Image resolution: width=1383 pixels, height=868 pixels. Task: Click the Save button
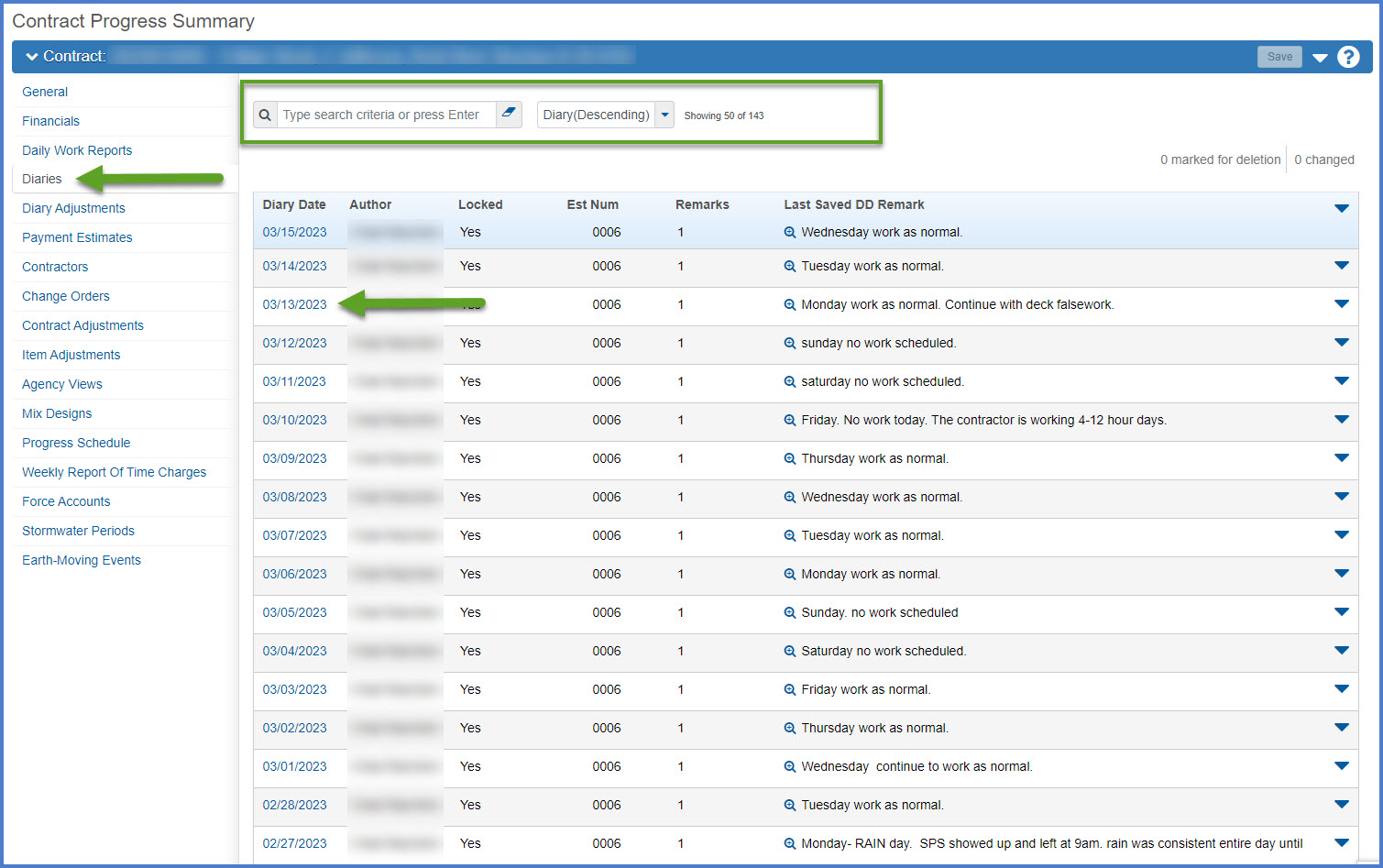1279,57
